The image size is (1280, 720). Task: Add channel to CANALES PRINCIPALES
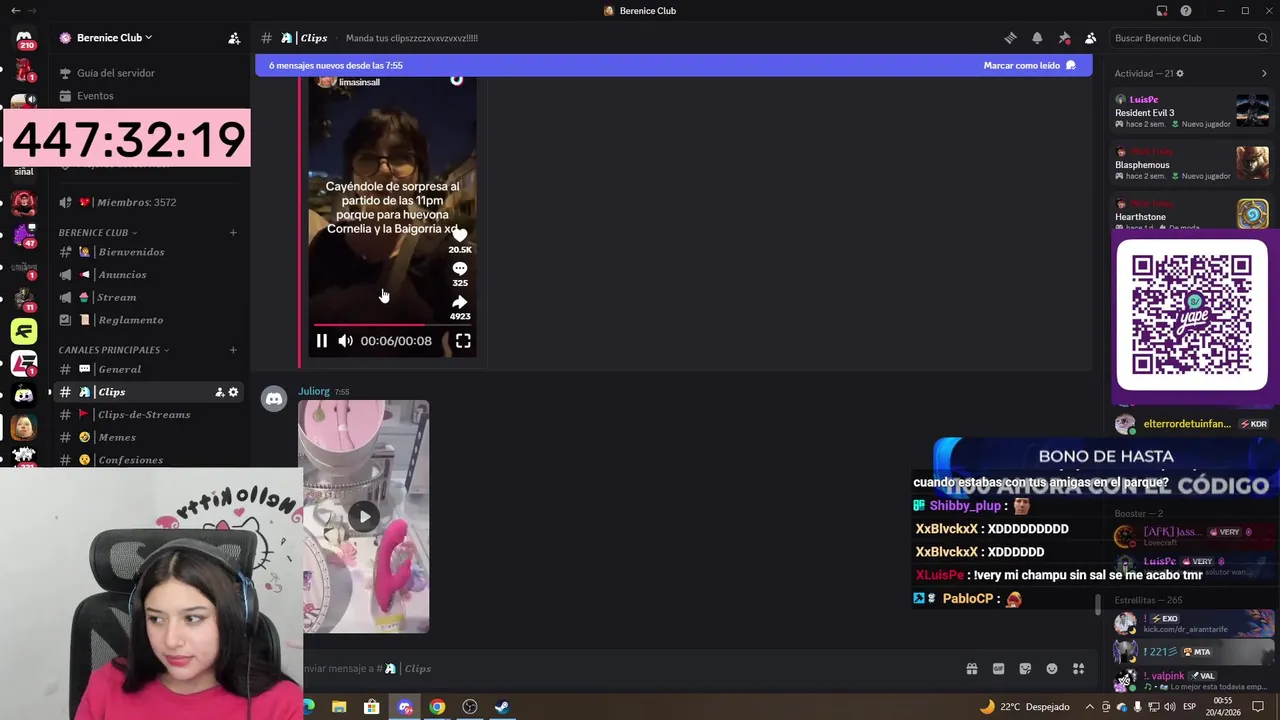(x=233, y=350)
